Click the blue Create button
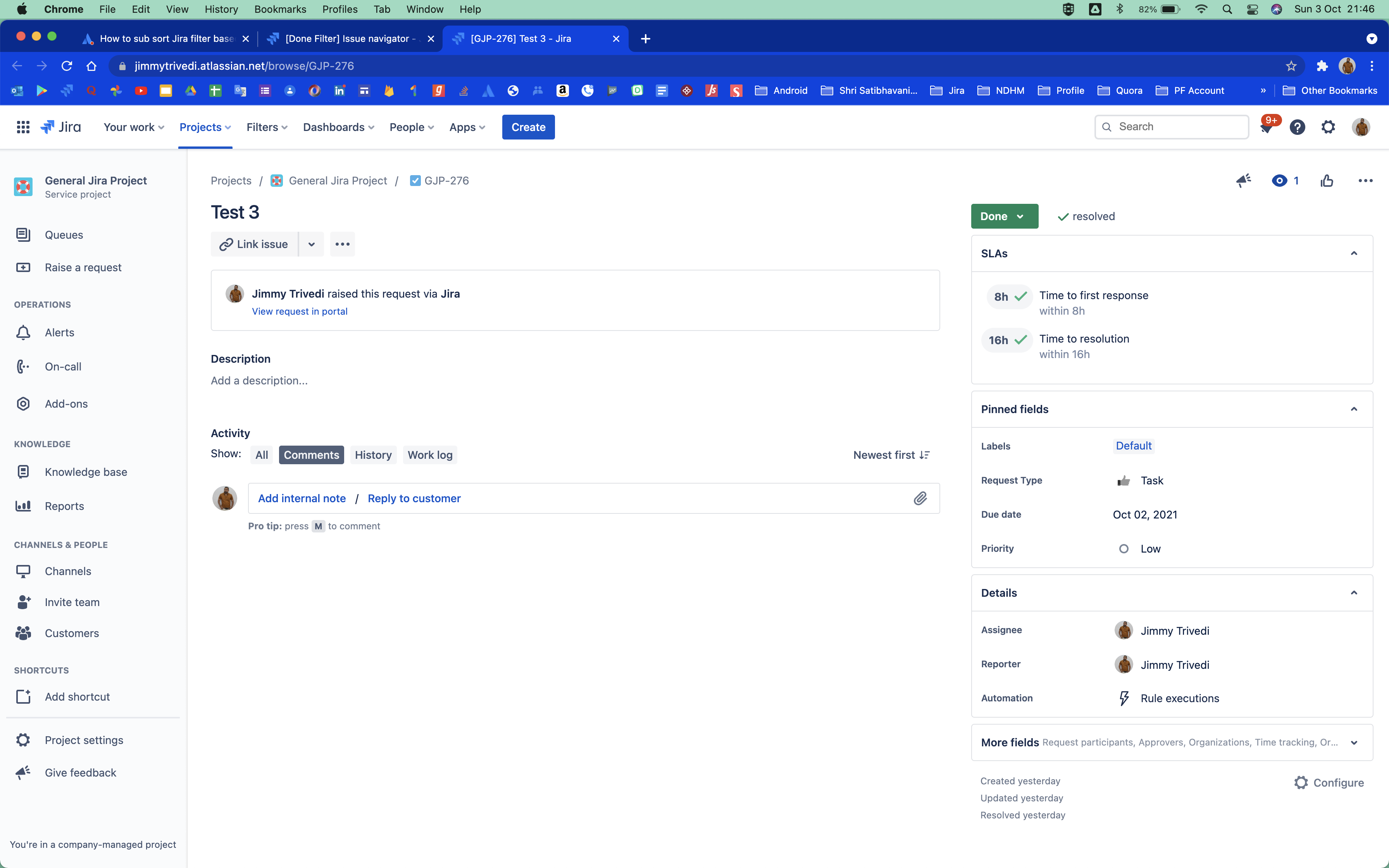The image size is (1389, 868). tap(528, 127)
